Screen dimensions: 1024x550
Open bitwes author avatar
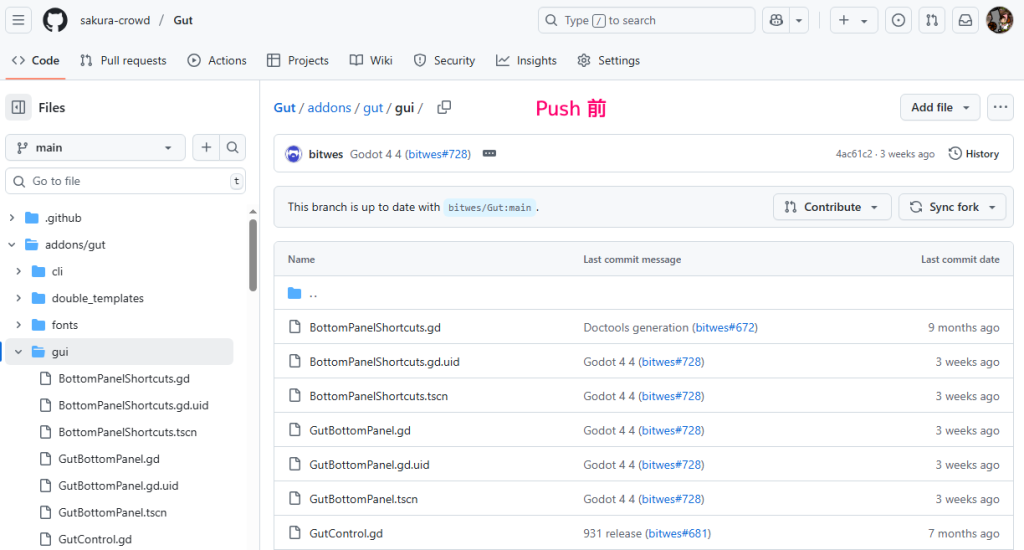293,154
